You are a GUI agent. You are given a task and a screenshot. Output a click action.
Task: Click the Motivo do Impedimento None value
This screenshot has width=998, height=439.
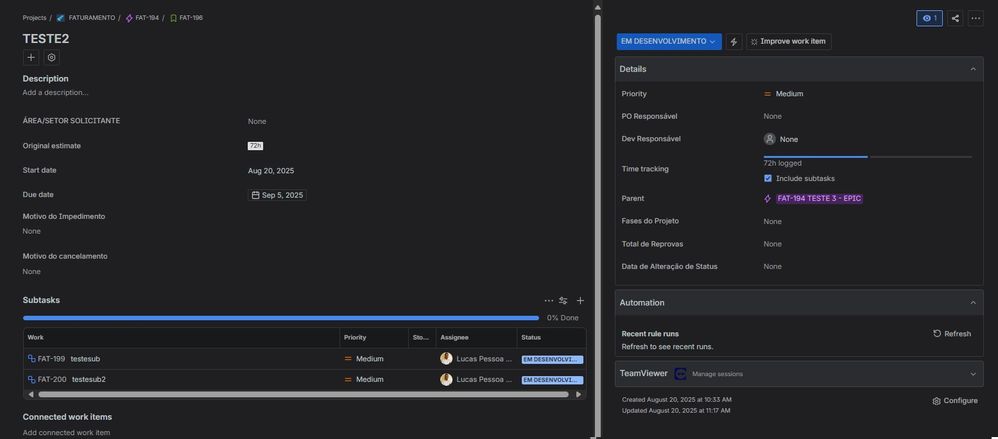pos(32,231)
